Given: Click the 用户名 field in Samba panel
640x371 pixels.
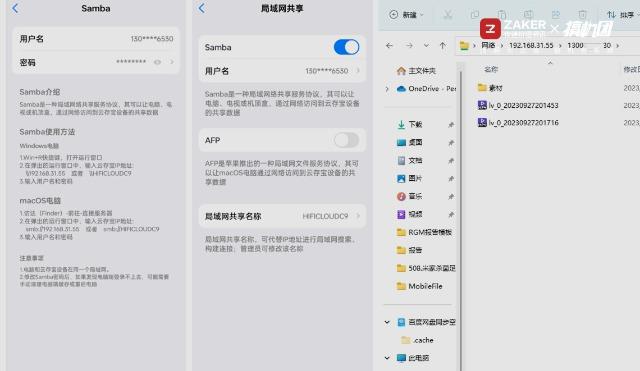Looking at the screenshot, I should (96, 39).
